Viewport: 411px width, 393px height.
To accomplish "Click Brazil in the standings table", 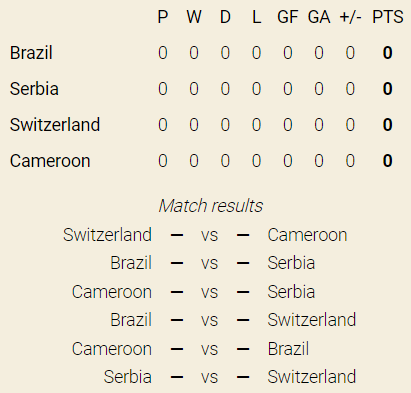I will [31, 53].
